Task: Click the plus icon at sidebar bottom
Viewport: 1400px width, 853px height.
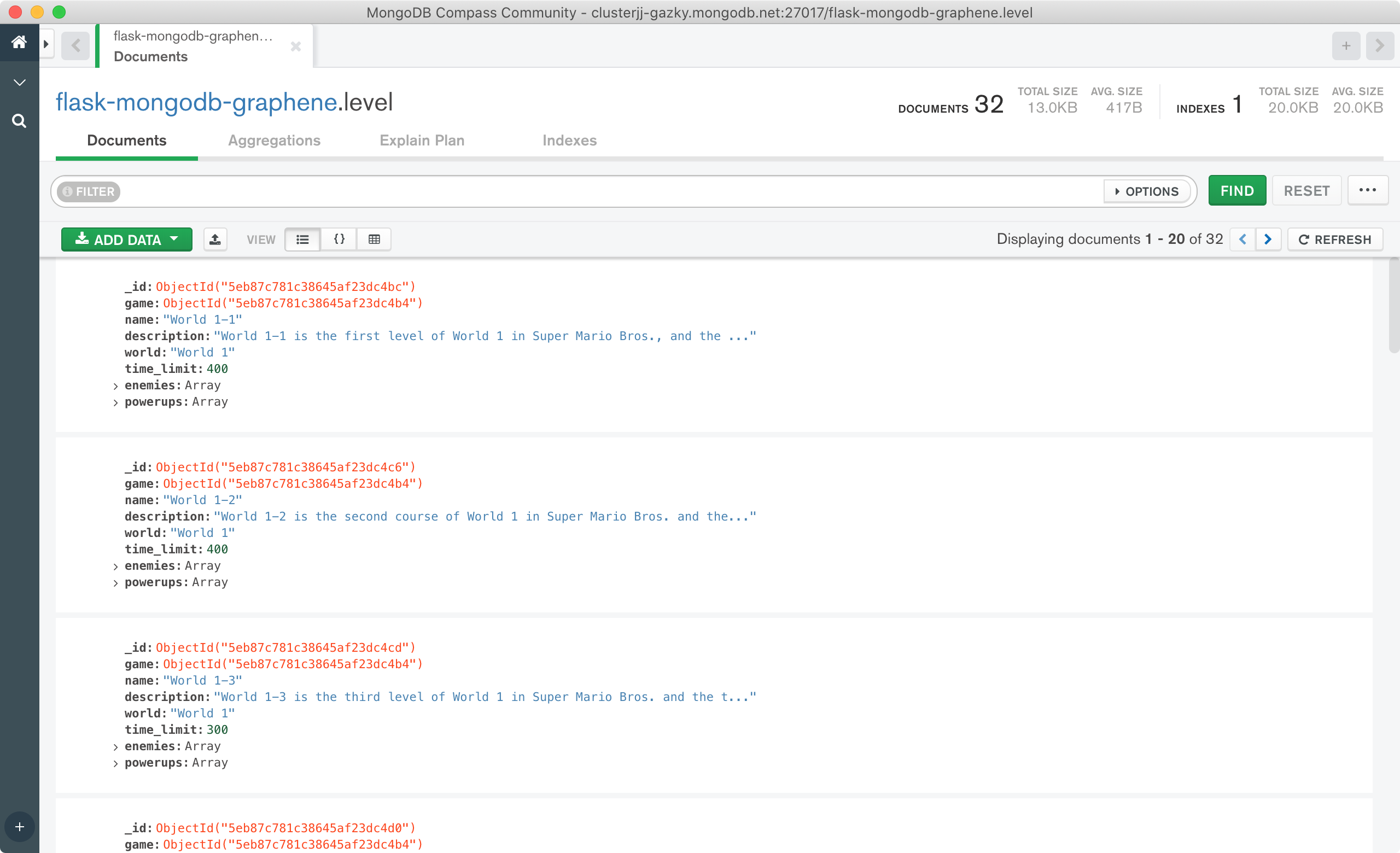Action: tap(19, 827)
